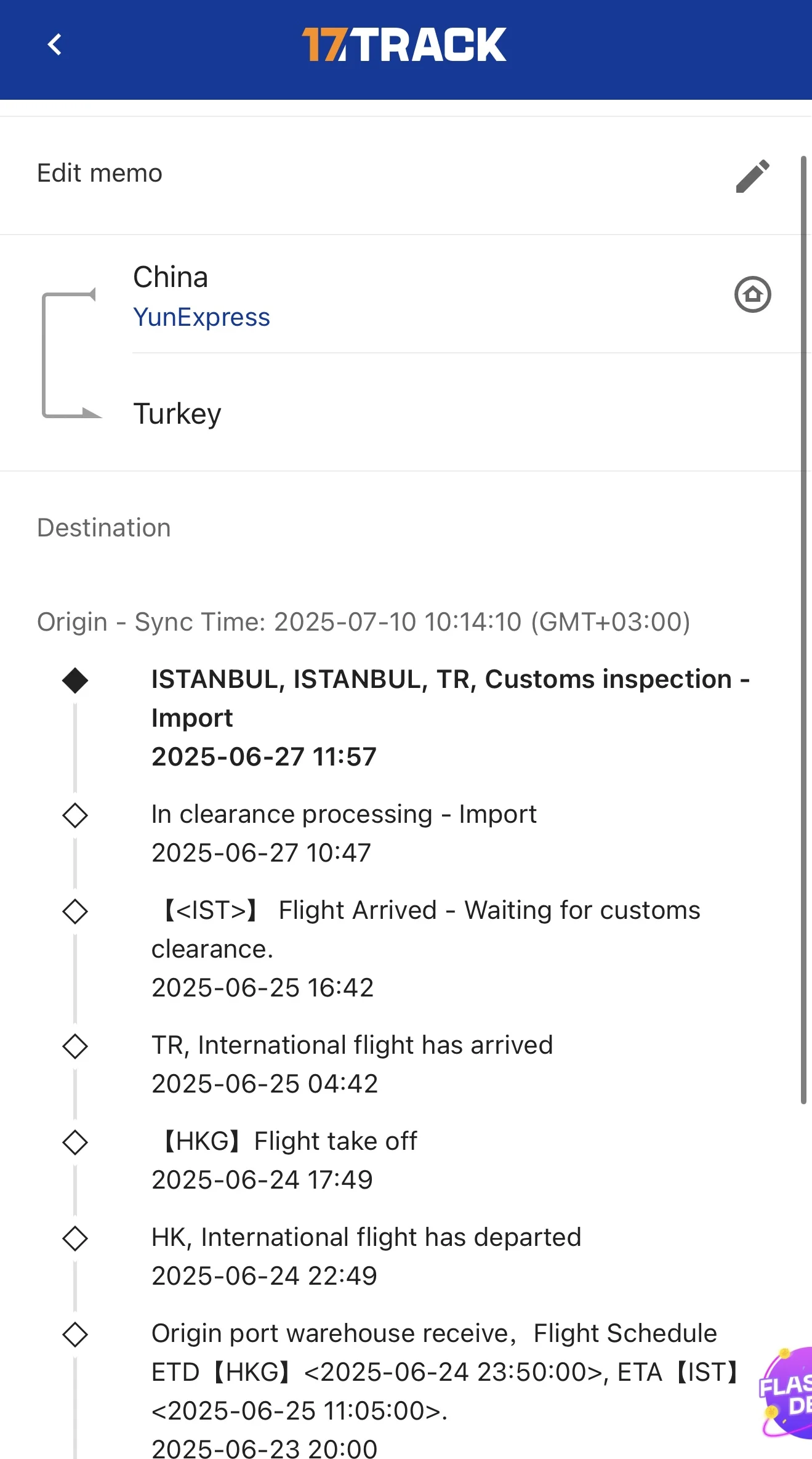The width and height of the screenshot is (812, 1459).
Task: Tap the Origin Sync Time header
Action: tap(363, 622)
